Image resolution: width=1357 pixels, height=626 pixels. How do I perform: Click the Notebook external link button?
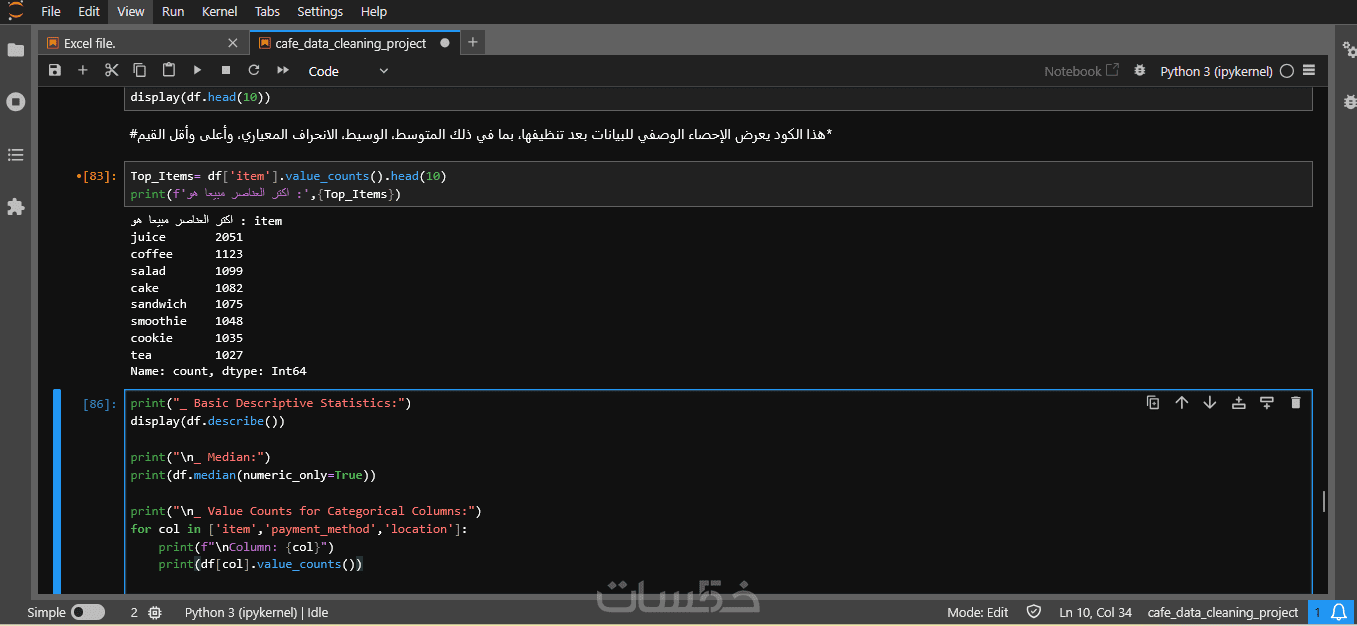point(1081,71)
